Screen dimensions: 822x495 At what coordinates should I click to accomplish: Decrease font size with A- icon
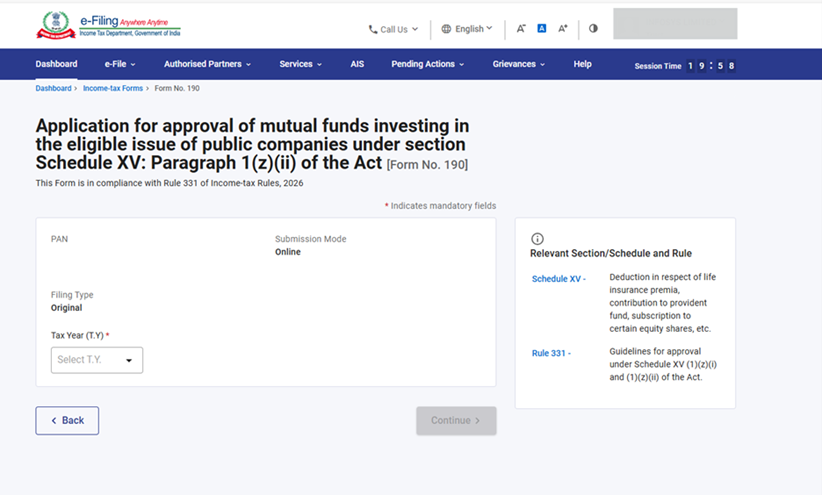click(521, 29)
